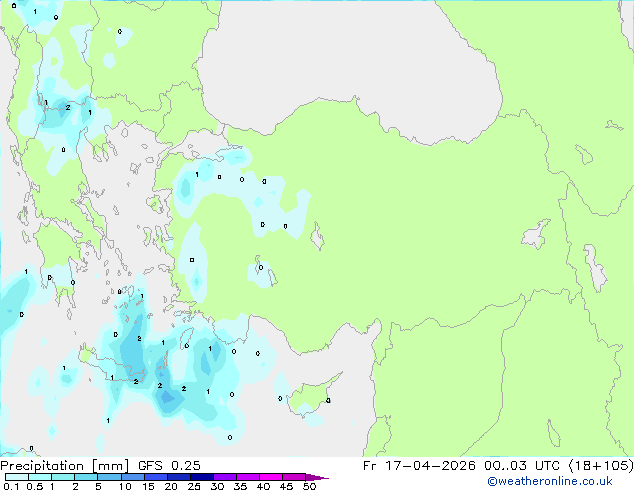Image resolution: width=634 pixels, height=490 pixels.
Task: Click the 0.5–1 mm legend color swatch
Action: 40,477
